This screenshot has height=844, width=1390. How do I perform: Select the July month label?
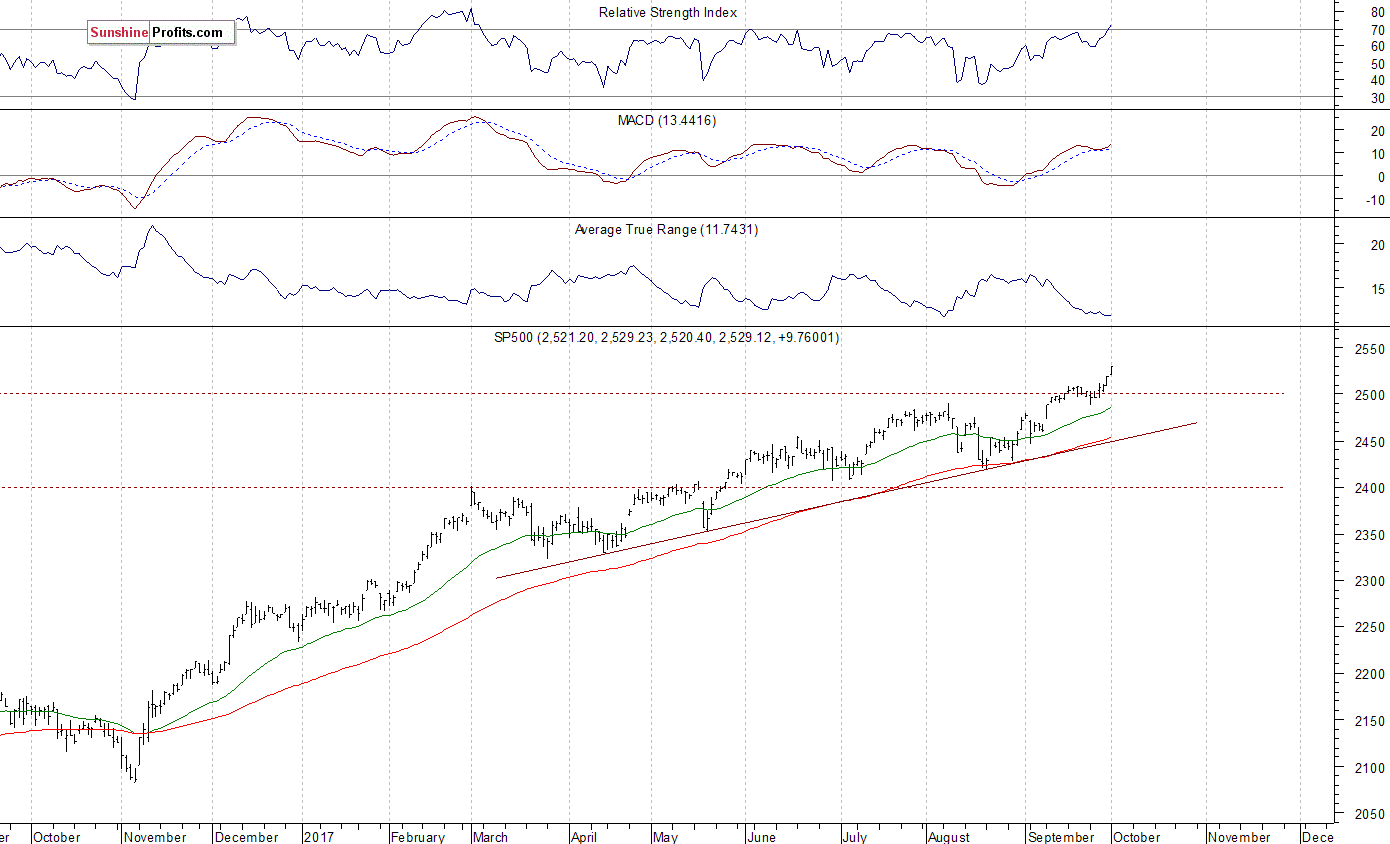(x=856, y=837)
